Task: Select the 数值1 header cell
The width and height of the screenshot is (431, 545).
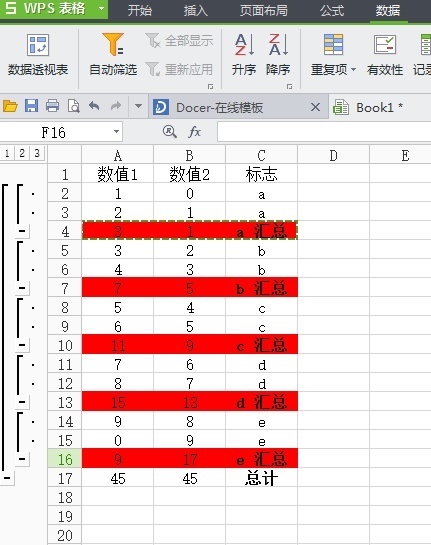Action: click(117, 174)
